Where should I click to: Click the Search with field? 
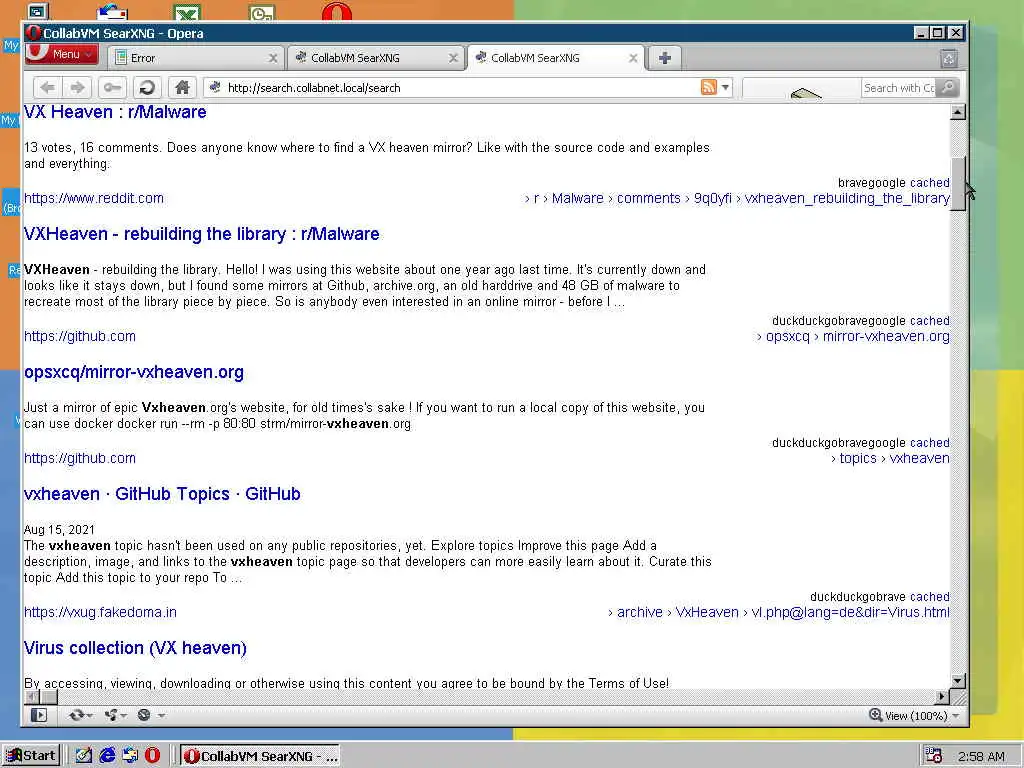899,88
